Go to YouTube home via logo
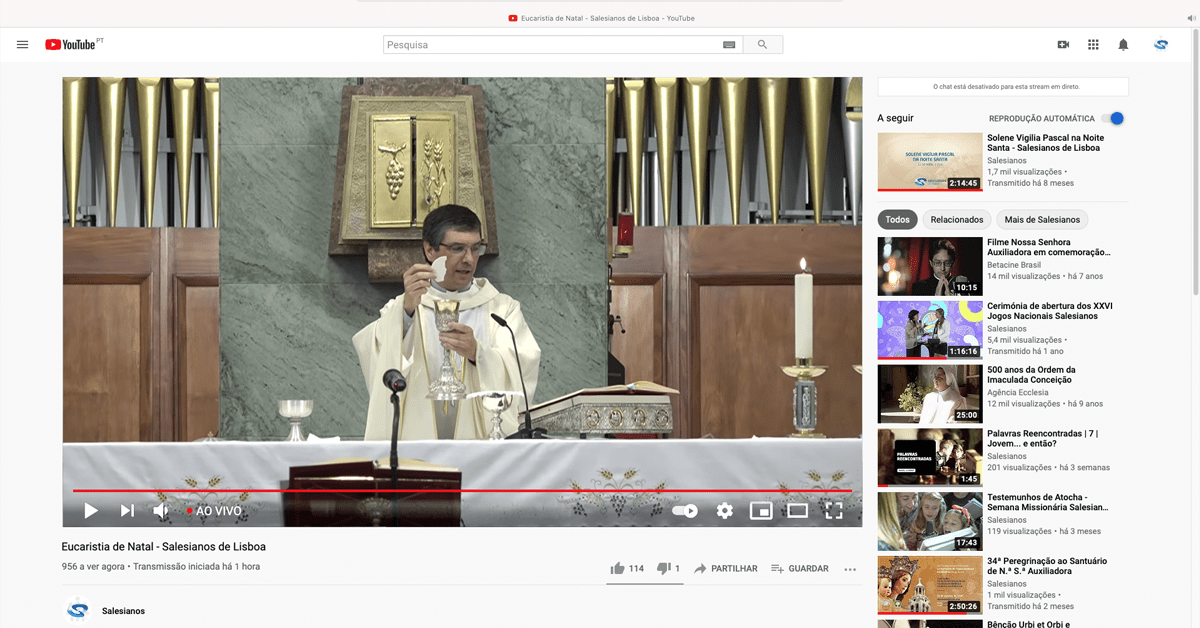Viewport: 1200px width, 628px height. [x=73, y=45]
